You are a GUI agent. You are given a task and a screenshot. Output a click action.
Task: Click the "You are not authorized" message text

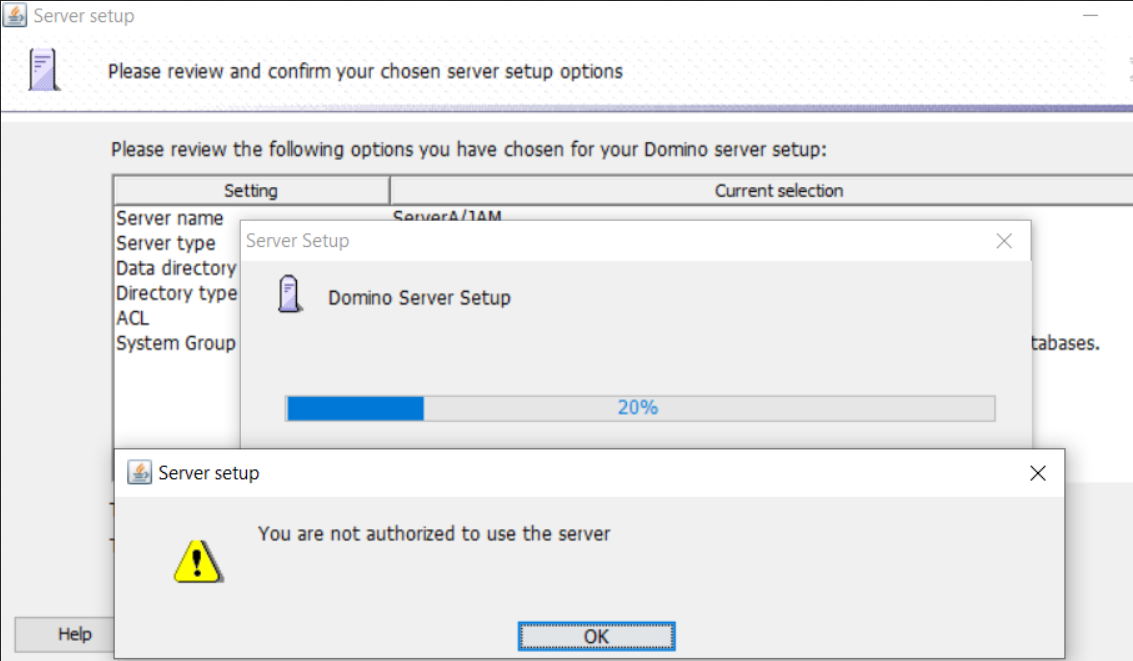click(x=434, y=533)
